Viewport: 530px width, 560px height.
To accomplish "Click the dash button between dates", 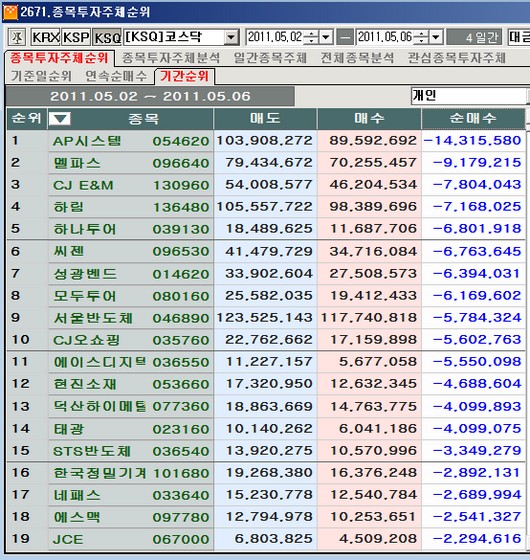I will pos(345,37).
